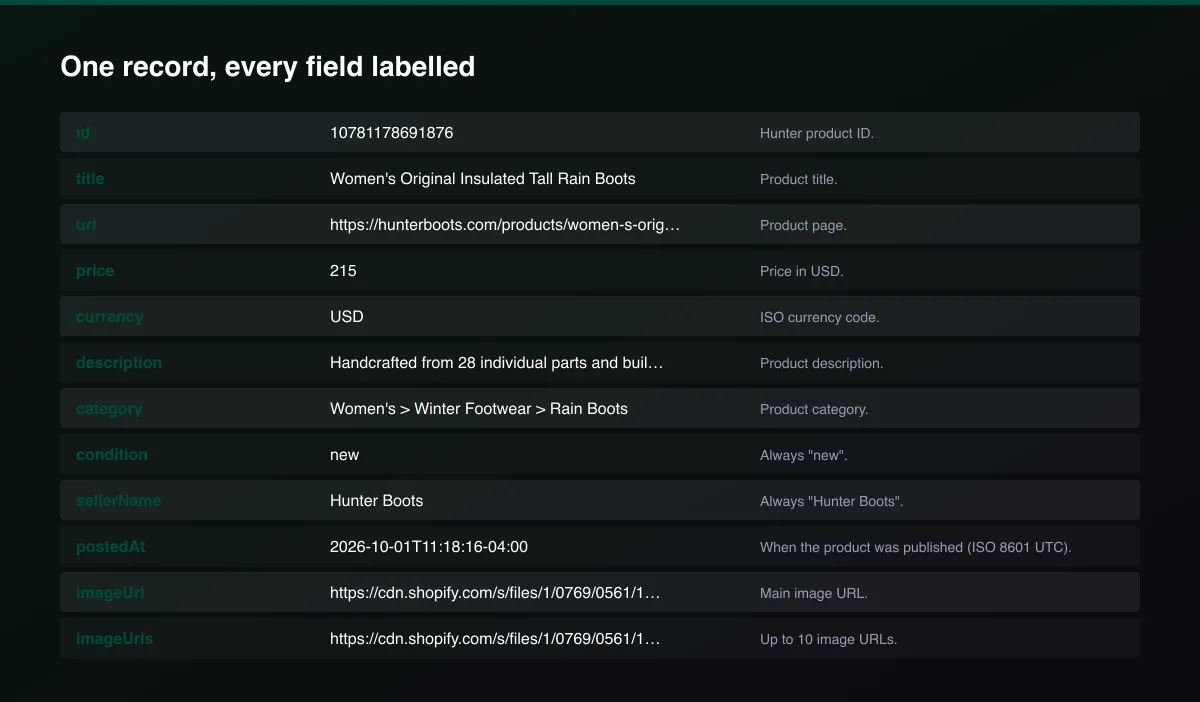This screenshot has height=702, width=1200.
Task: Select the cdn.shopify.com value in imageUrls row
Action: [495, 638]
